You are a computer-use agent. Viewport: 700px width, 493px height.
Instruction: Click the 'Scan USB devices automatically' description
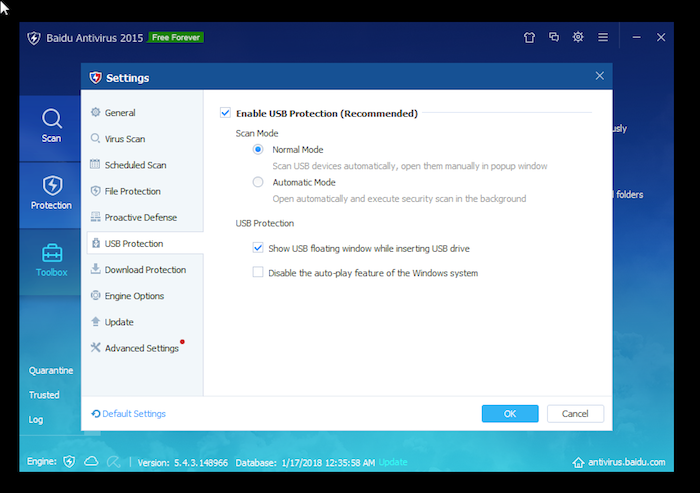click(410, 166)
